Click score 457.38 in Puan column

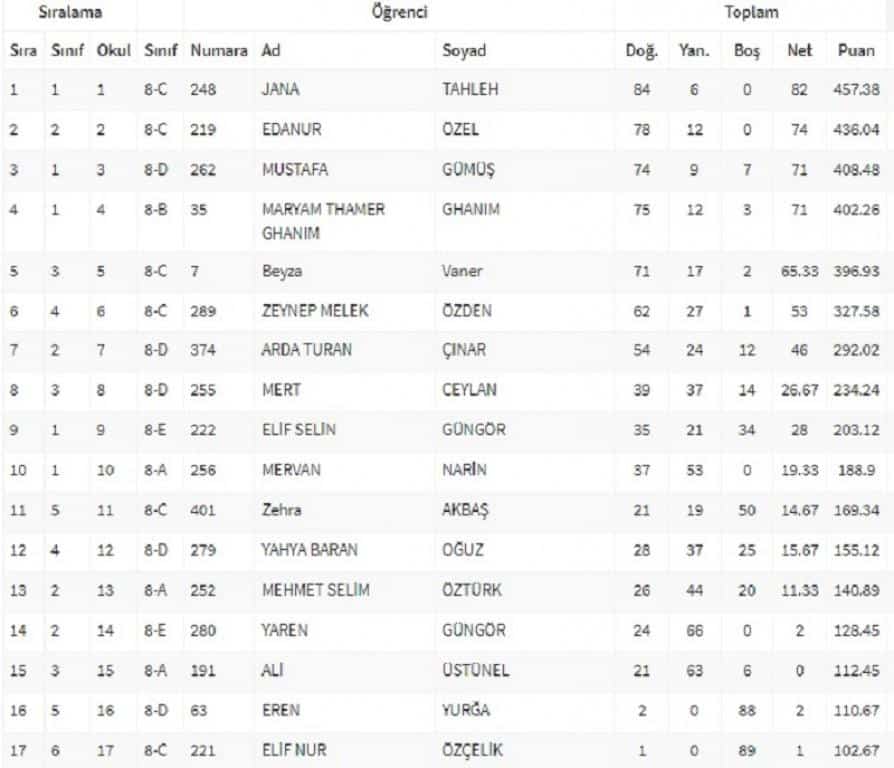click(x=856, y=90)
